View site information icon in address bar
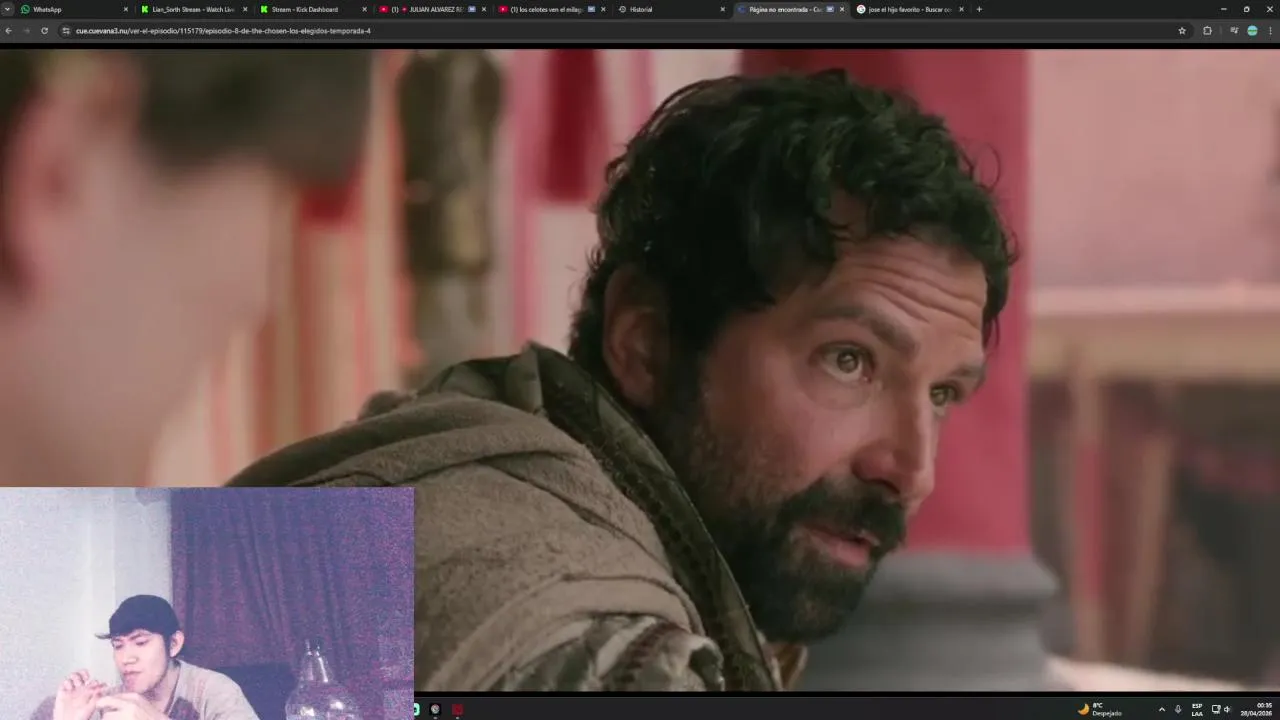Viewport: 1280px width, 720px height. coord(66,31)
